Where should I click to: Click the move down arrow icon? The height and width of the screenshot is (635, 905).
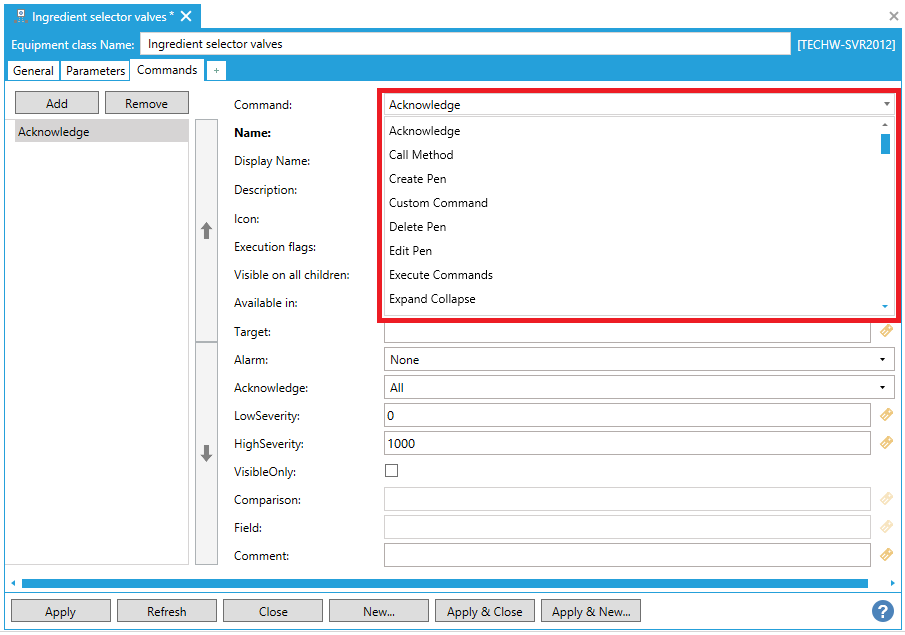pos(207,453)
